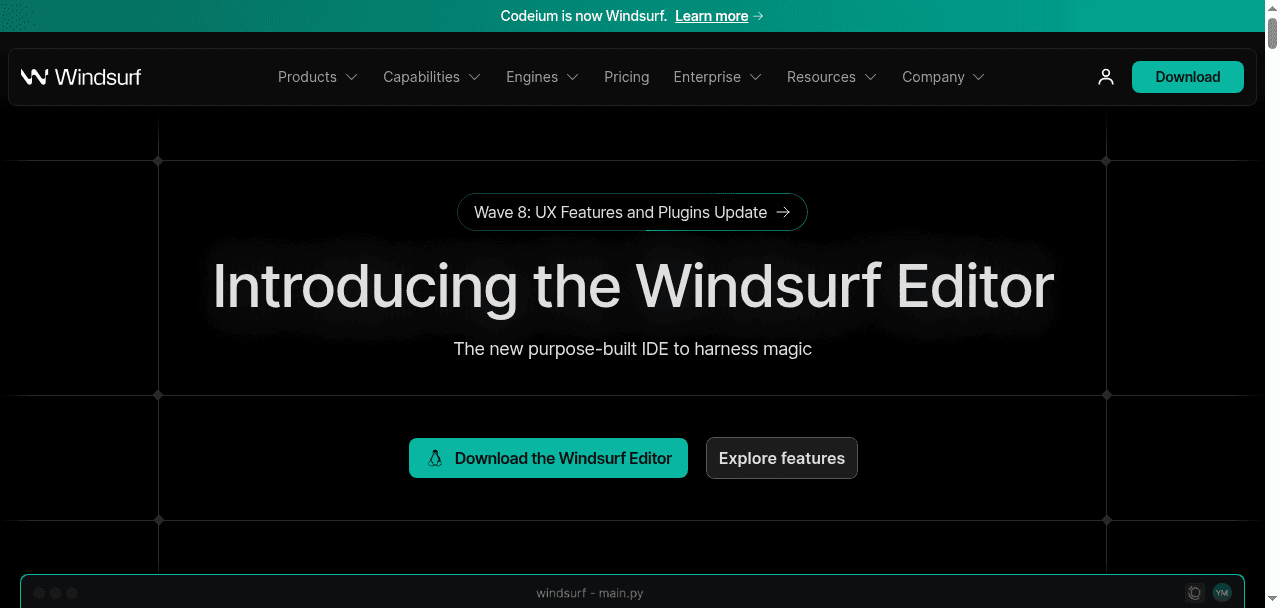Follow the Learn more link in top banner

(x=711, y=16)
